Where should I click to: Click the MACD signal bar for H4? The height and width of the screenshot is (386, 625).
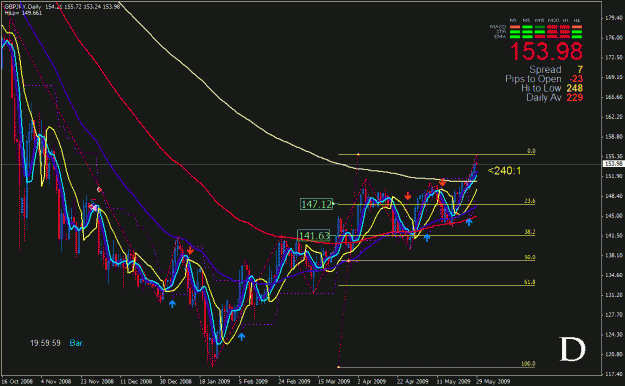(577, 27)
